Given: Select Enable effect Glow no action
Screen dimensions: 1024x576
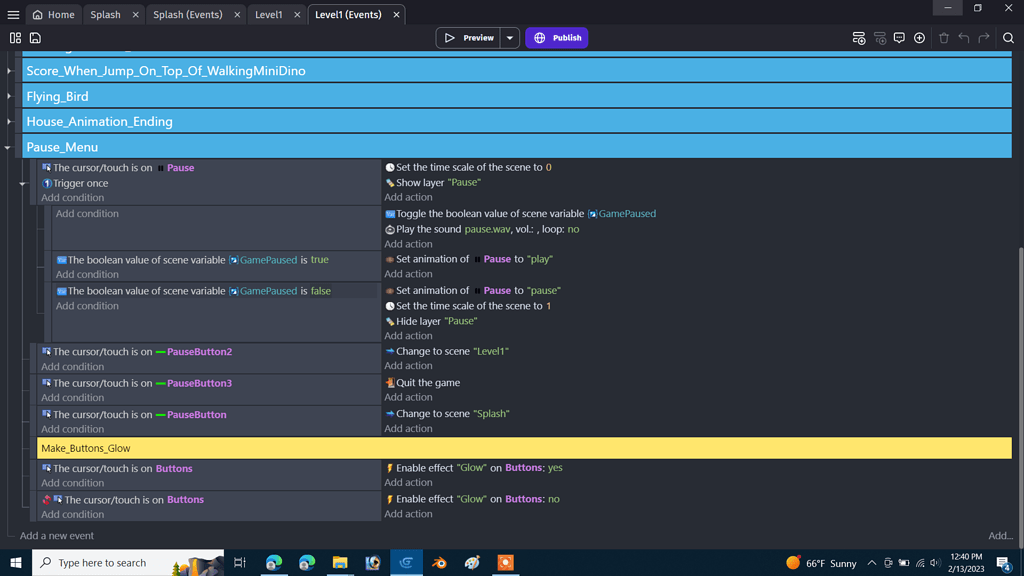Looking at the screenshot, I should [x=472, y=499].
